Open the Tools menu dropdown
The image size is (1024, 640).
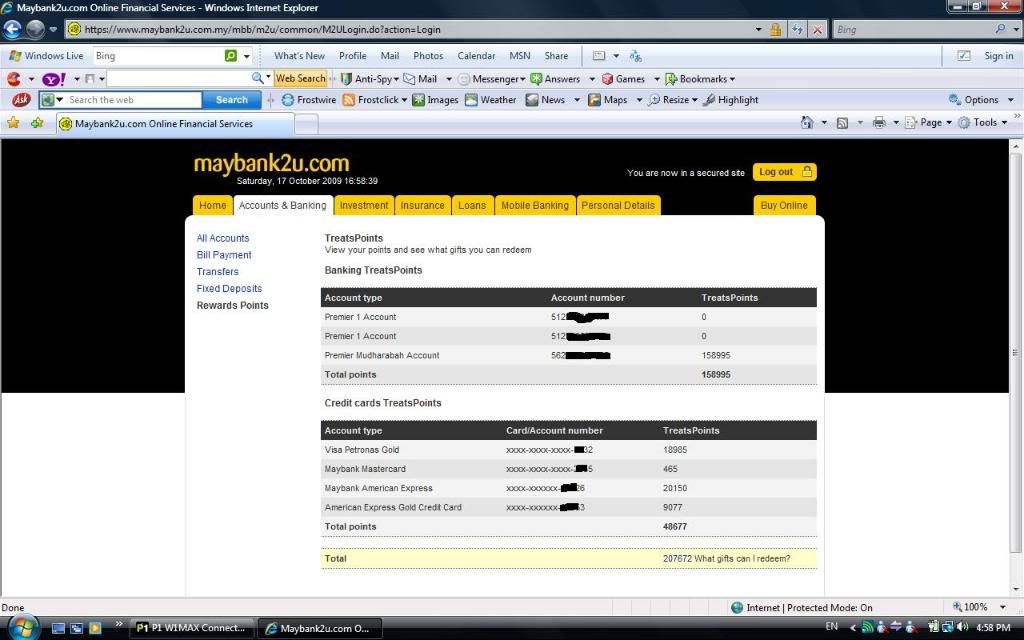[983, 122]
